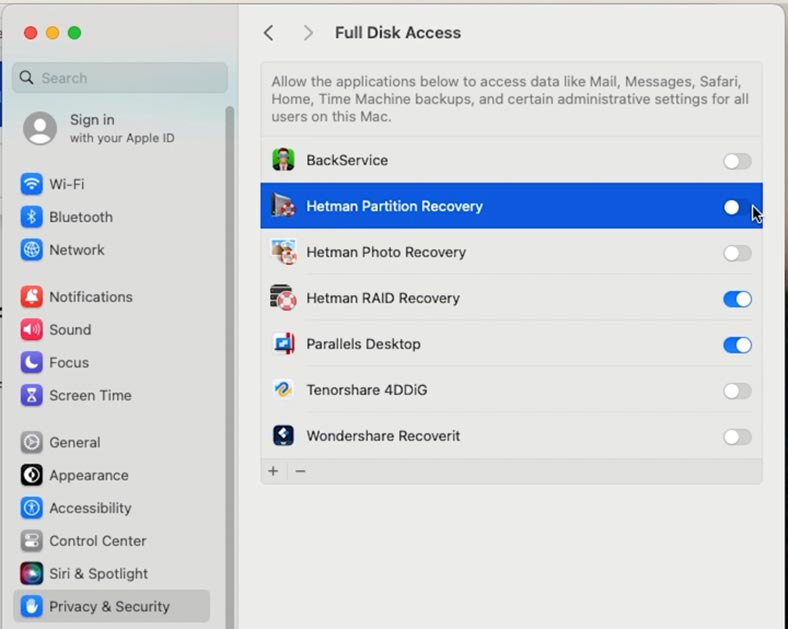Click the Screen Time hourglass icon
Screen dimensions: 788x629
pyautogui.click(x=31, y=395)
